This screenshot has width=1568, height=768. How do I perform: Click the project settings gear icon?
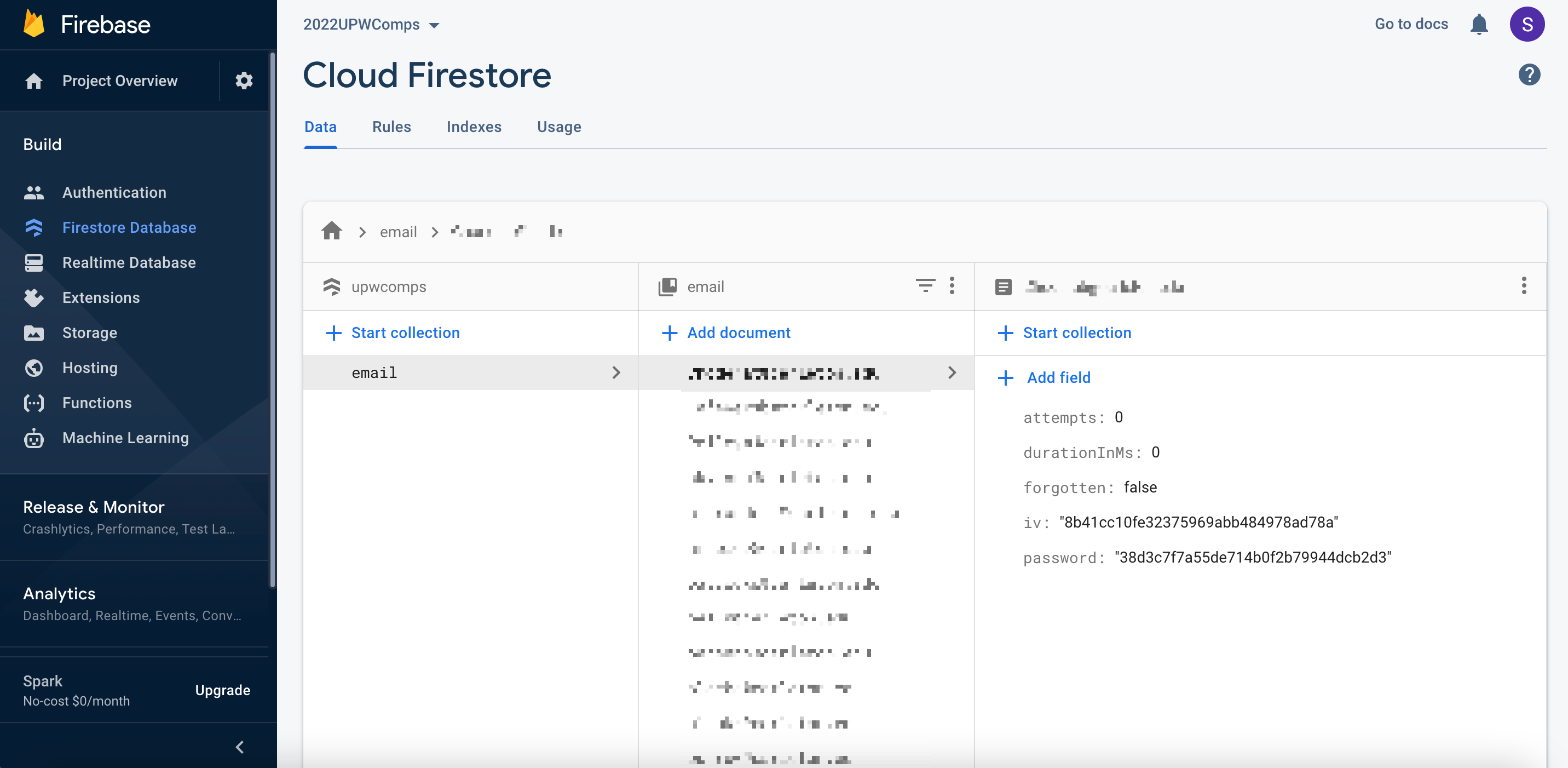[244, 81]
